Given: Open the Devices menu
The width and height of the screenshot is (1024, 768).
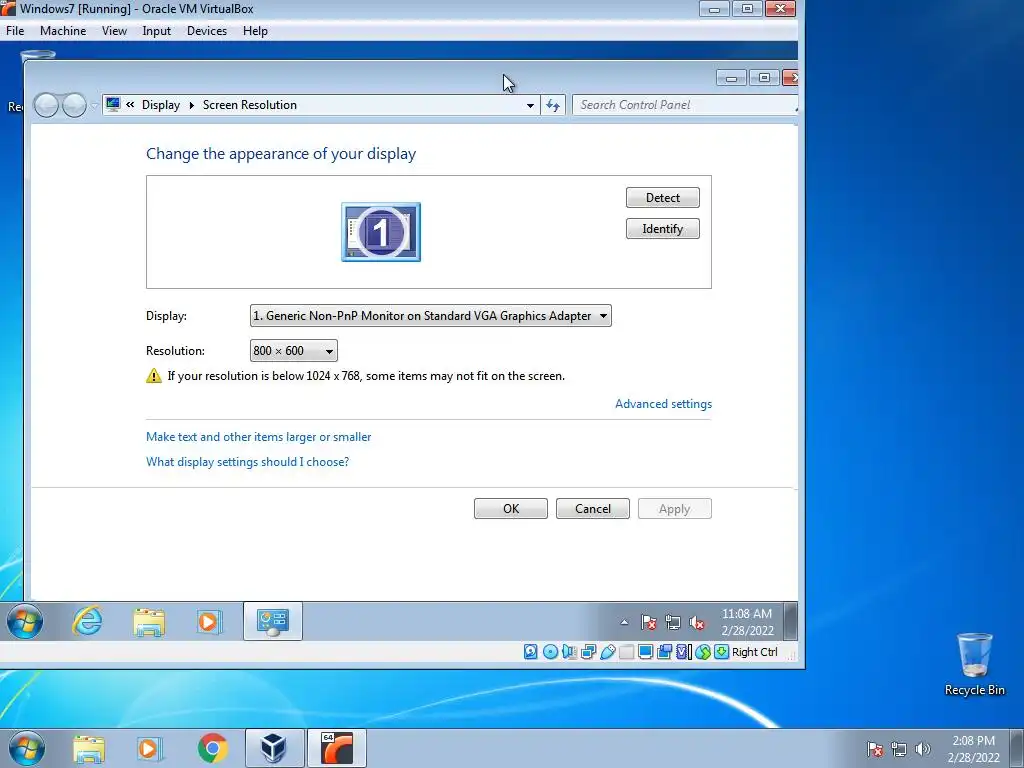Looking at the screenshot, I should (207, 31).
